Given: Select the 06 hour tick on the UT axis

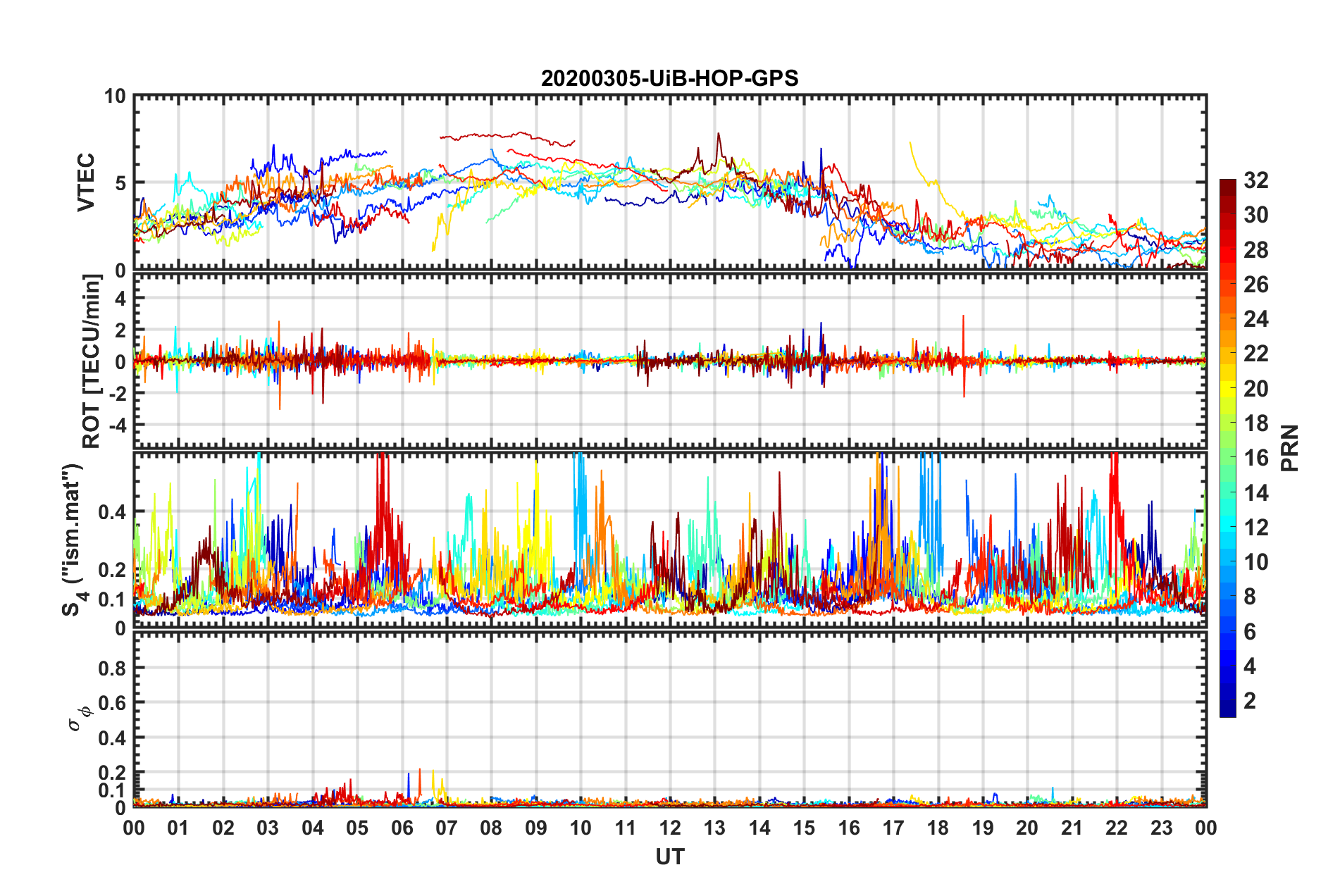Looking at the screenshot, I should coord(402,828).
